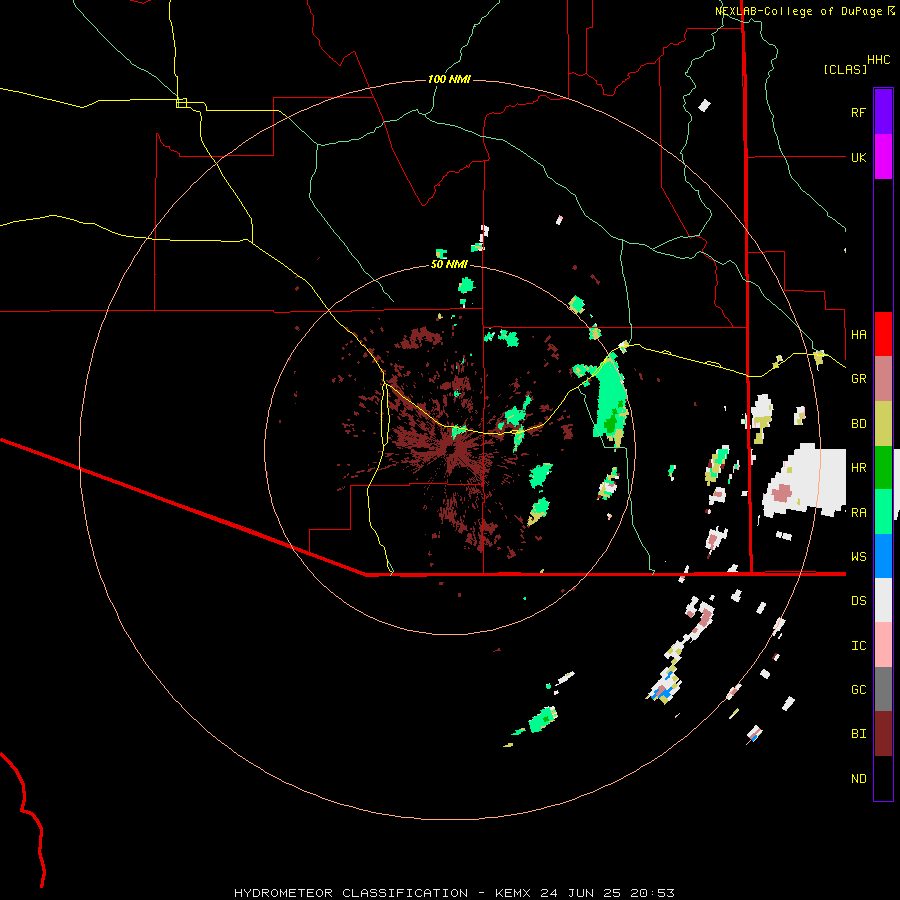This screenshot has width=900, height=900.
Task: Click the BI legend label
Action: (858, 734)
